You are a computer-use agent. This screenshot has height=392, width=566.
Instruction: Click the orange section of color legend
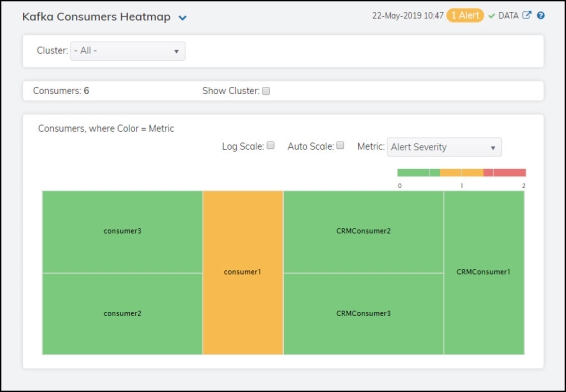click(x=462, y=173)
